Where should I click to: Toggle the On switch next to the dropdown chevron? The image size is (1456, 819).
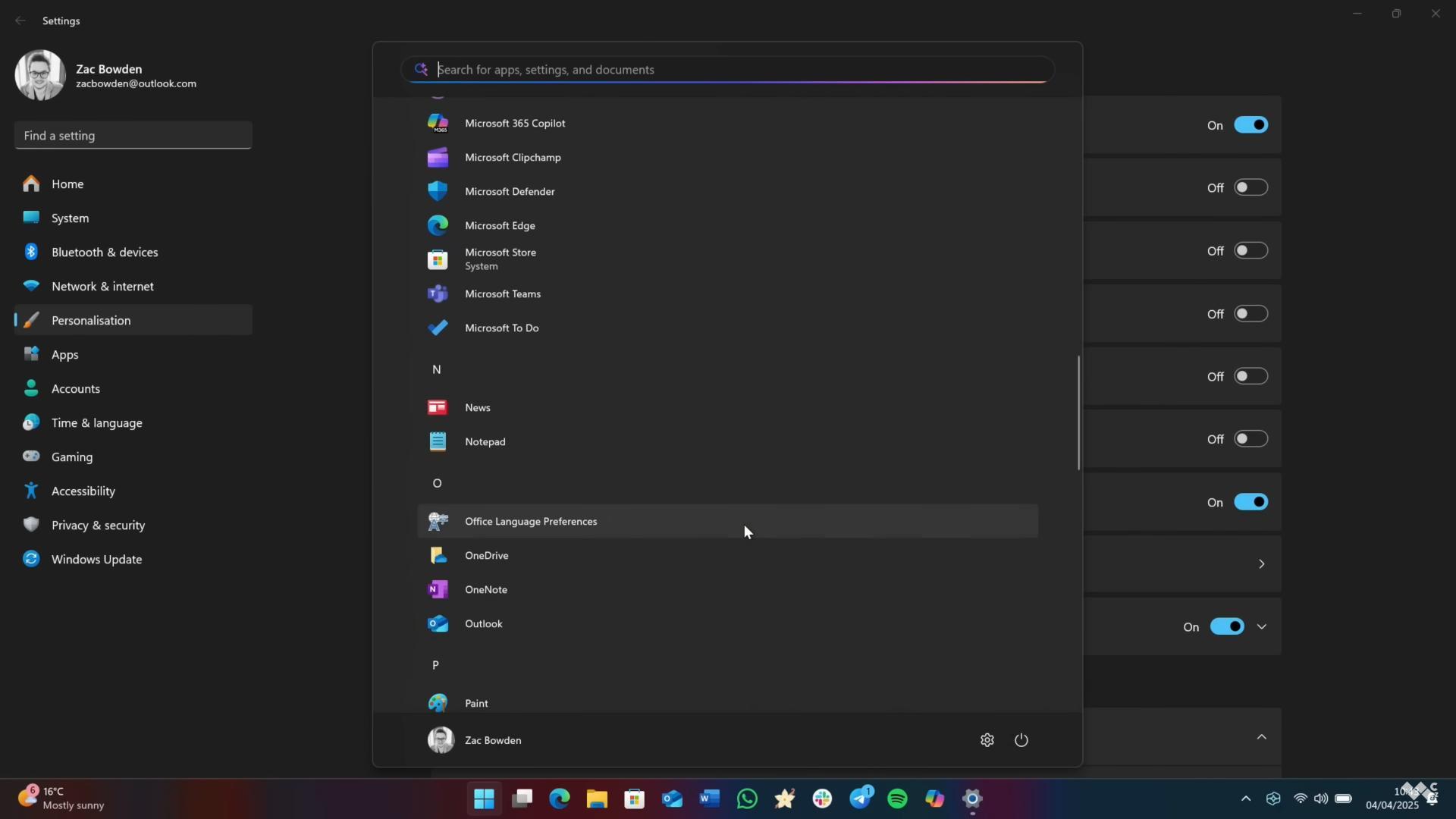tap(1227, 626)
